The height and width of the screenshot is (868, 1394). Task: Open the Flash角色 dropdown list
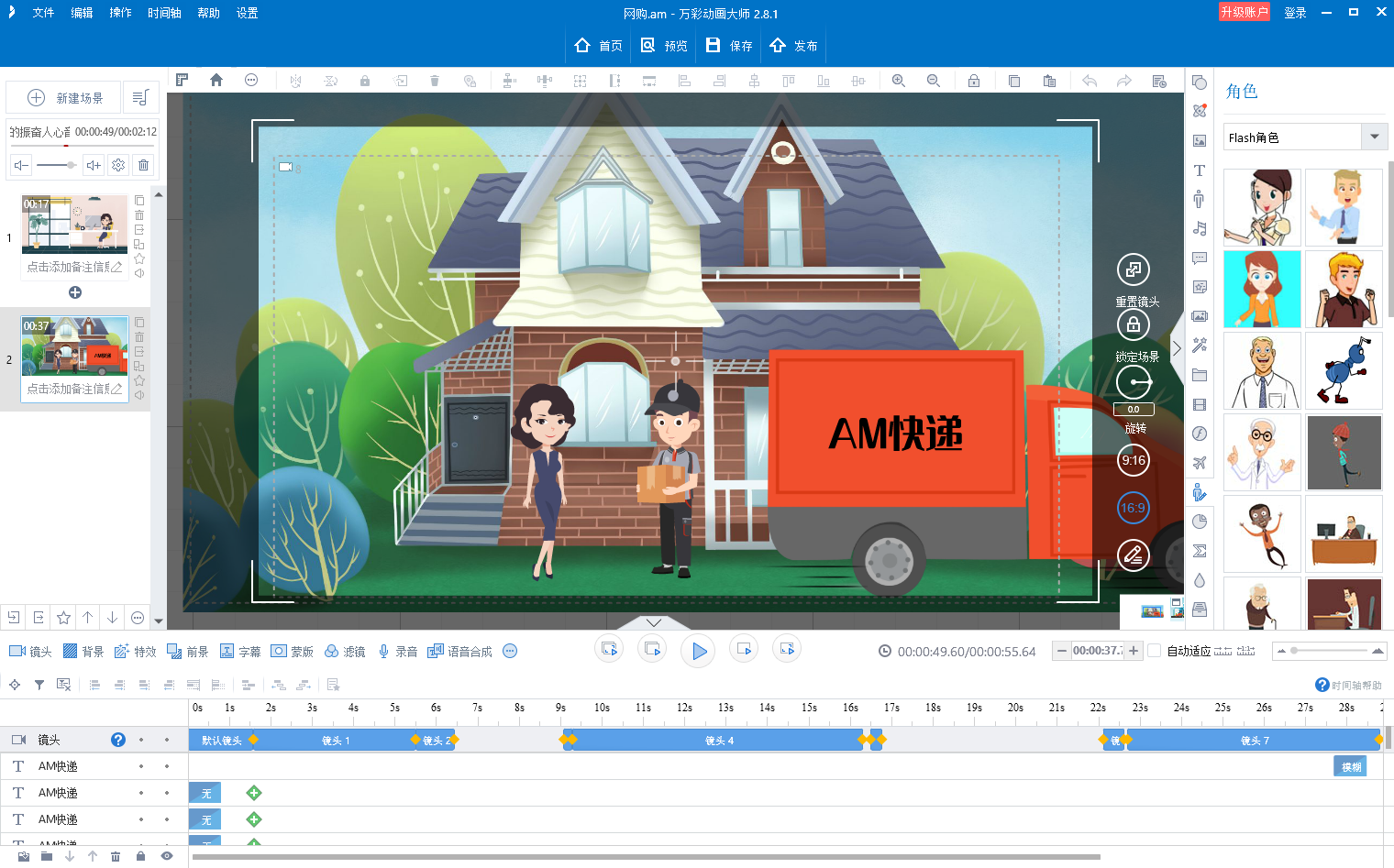(x=1374, y=137)
